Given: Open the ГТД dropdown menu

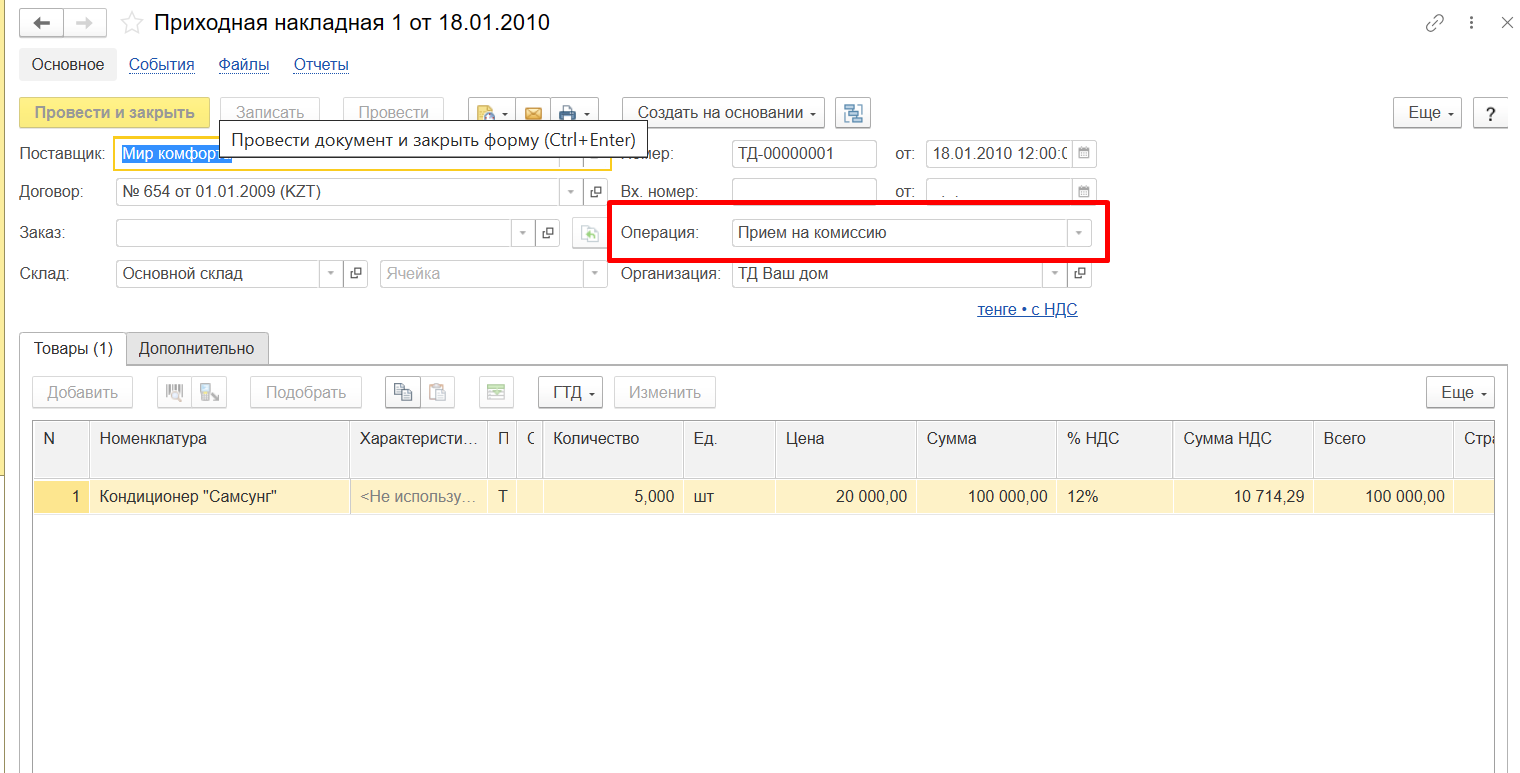Looking at the screenshot, I should pos(572,392).
